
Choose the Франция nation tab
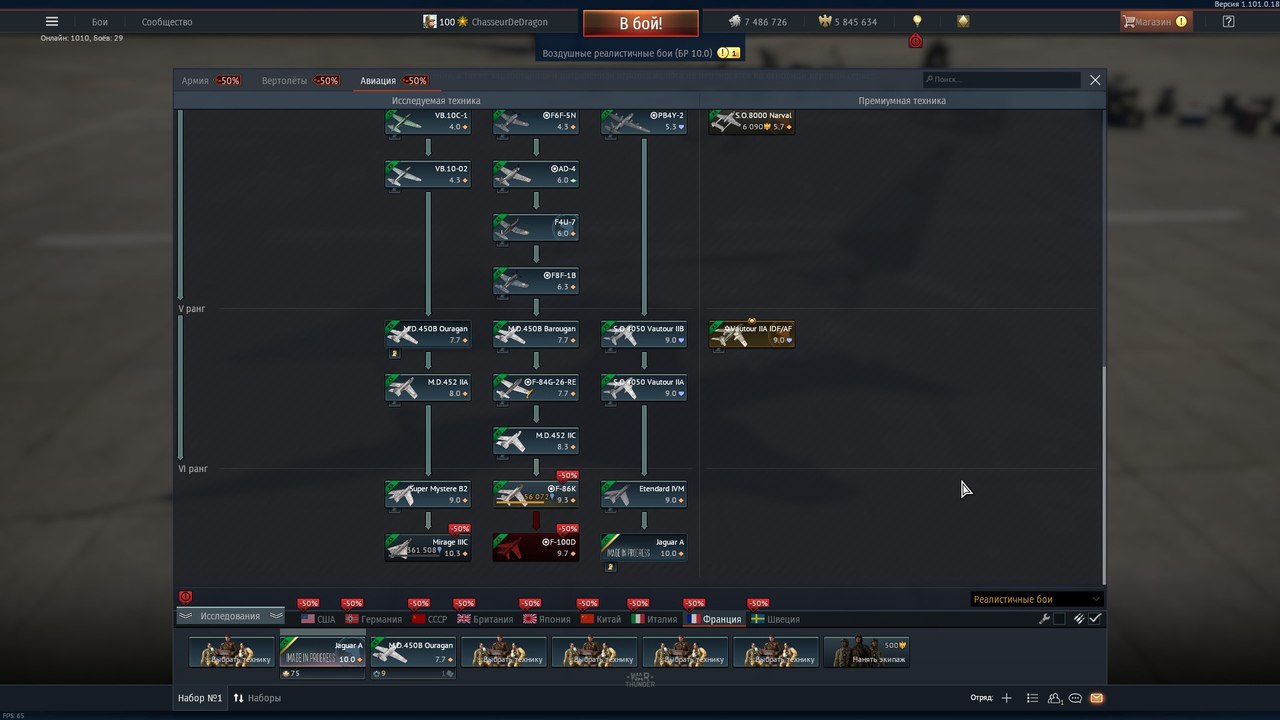tap(714, 619)
